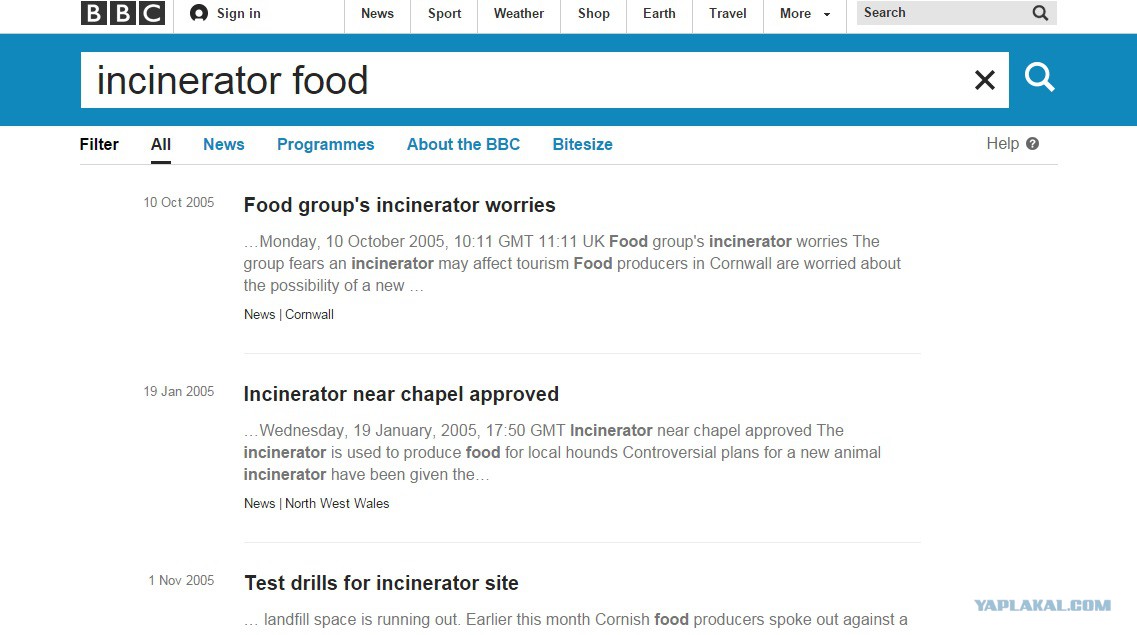Open the Shop navigation item

[x=593, y=13]
